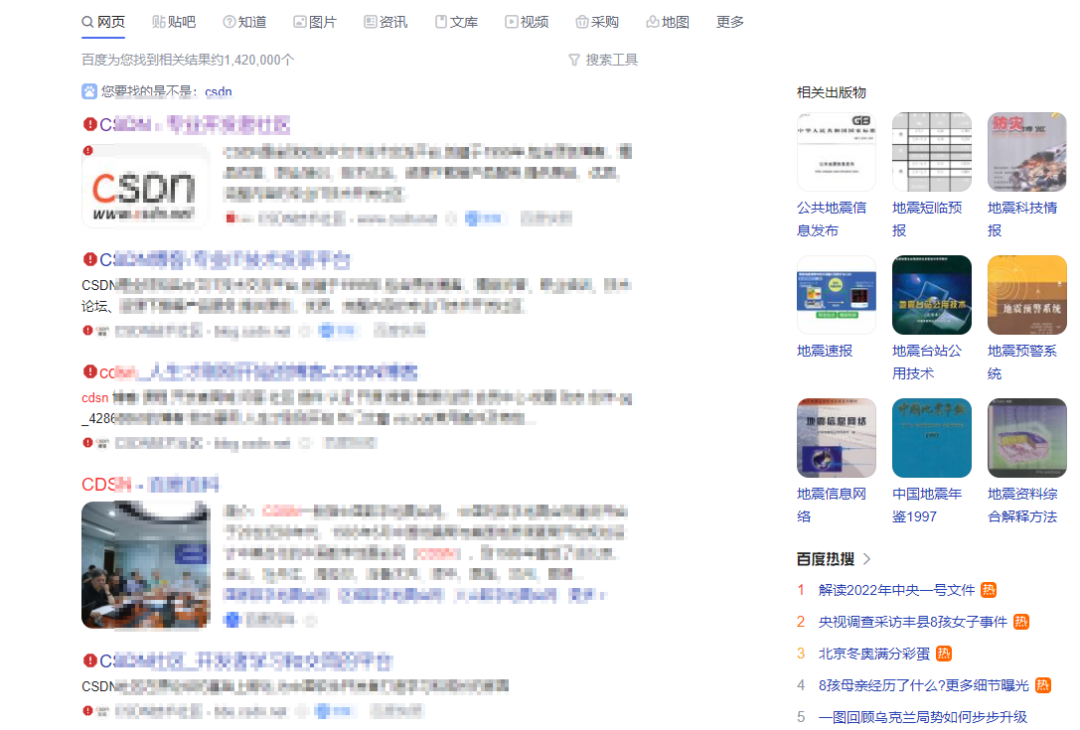
Task: Click the 搜索工具 funnel icon
Action: (574, 60)
